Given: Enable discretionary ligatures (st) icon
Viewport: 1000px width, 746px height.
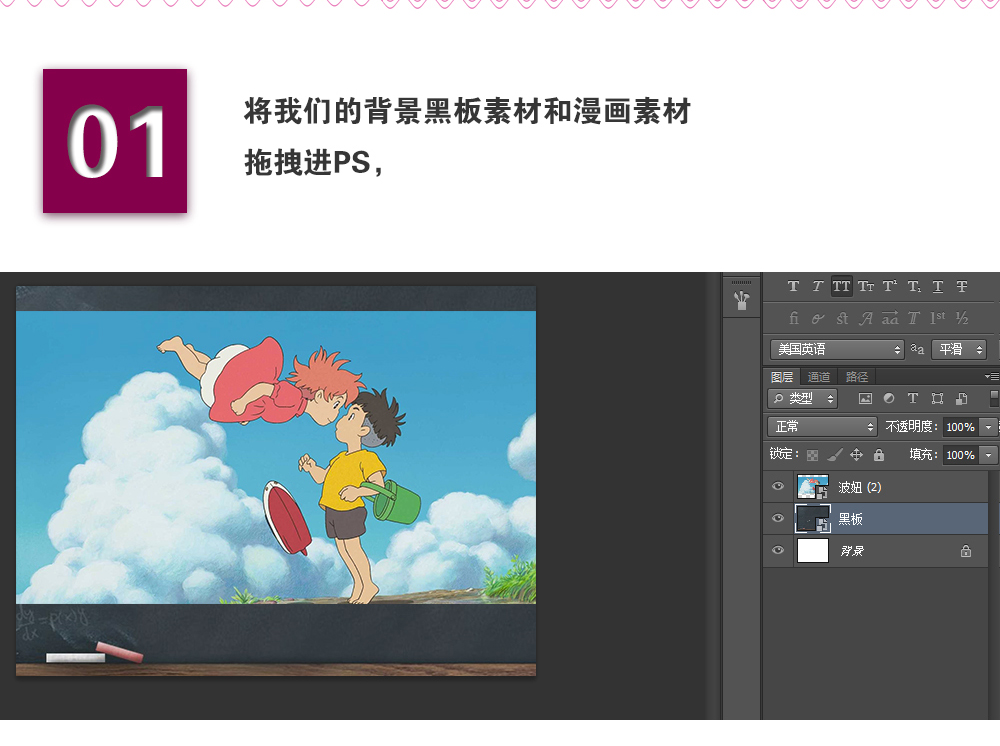Looking at the screenshot, I should pos(842,318).
